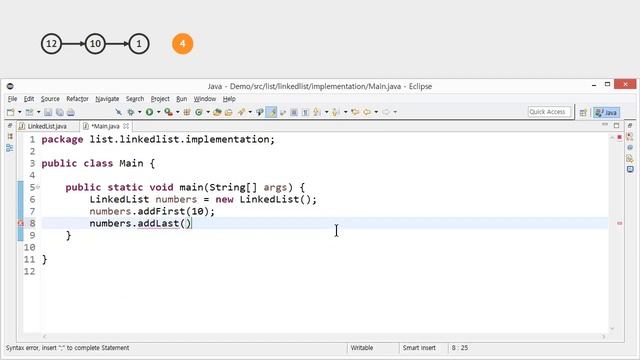Click the Next Annotation toolbar icon
The width and height of the screenshot is (640, 360).
click(x=317, y=112)
